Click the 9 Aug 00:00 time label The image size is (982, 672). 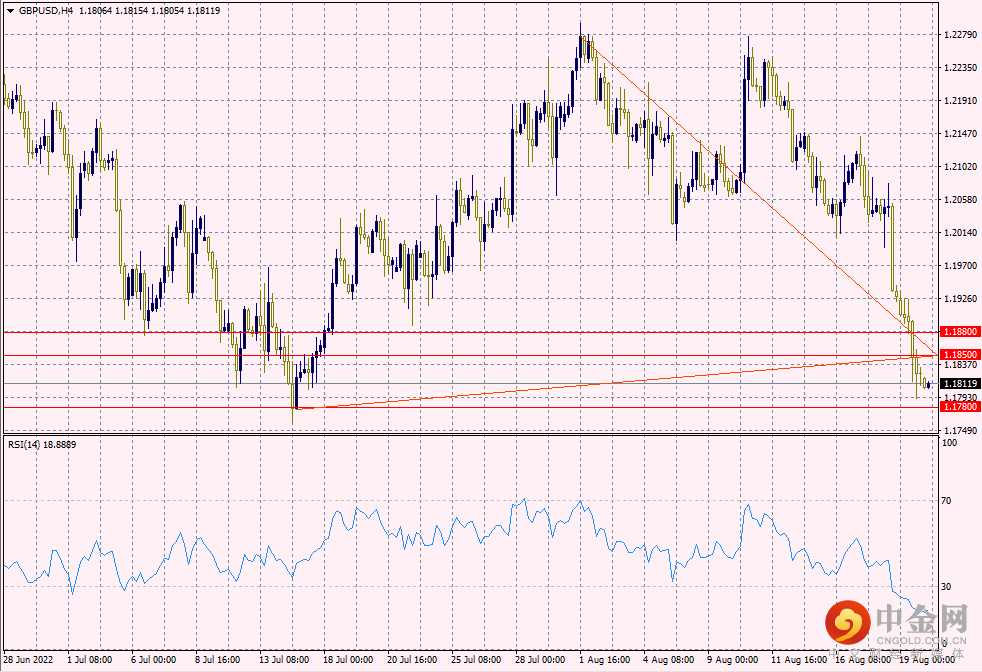(x=732, y=659)
